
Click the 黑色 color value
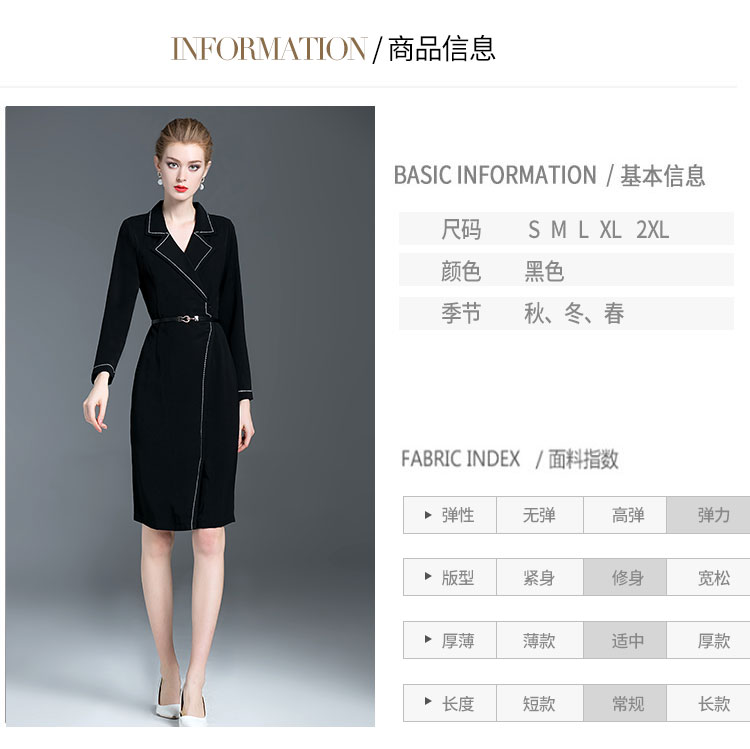click(x=544, y=271)
